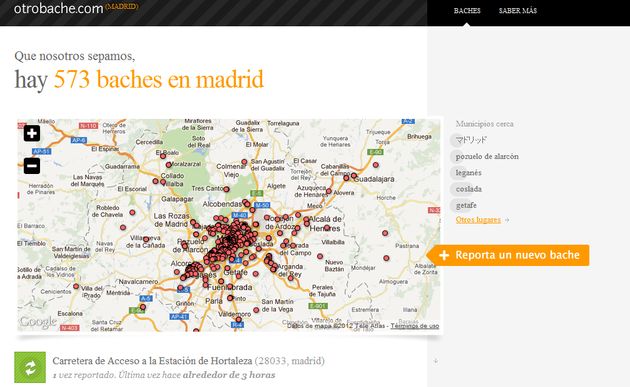Open the SABER MÁS tab
Screen dimensions: 630x387
[x=518, y=11]
